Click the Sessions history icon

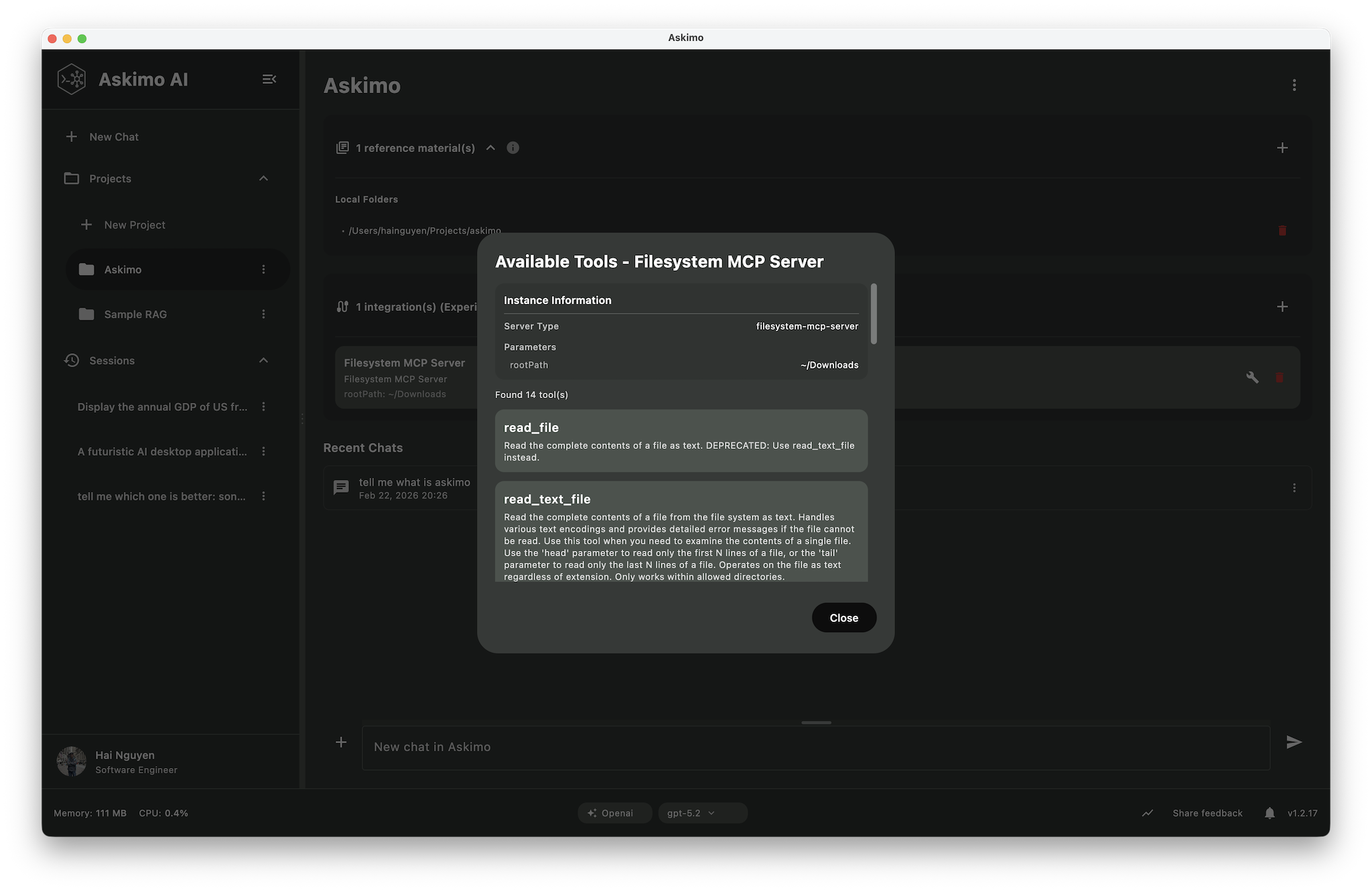pos(72,361)
